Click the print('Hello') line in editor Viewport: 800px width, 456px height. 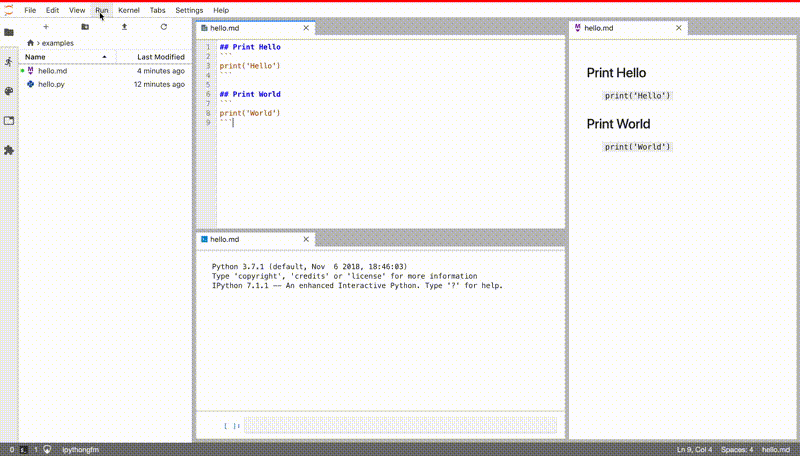[x=250, y=66]
